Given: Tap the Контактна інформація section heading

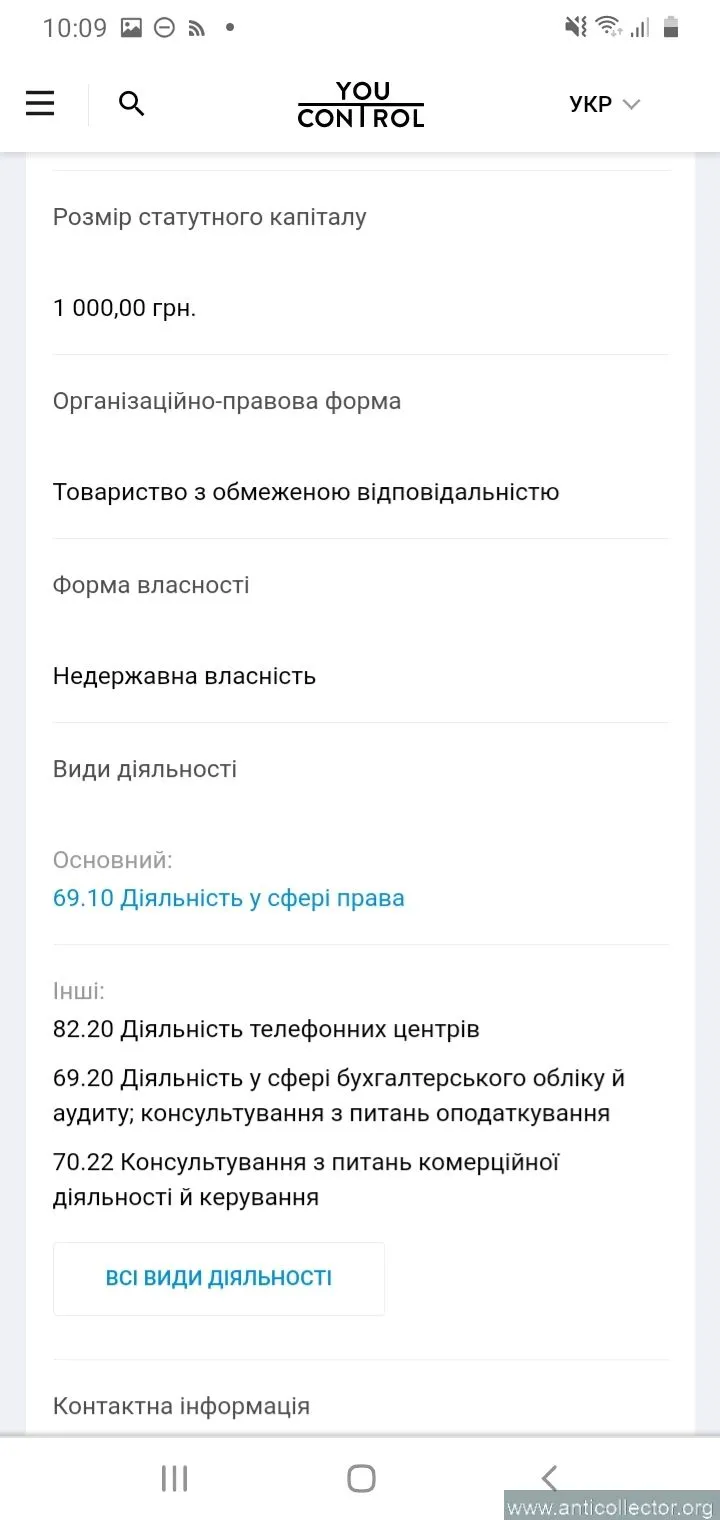Looking at the screenshot, I should (181, 1406).
